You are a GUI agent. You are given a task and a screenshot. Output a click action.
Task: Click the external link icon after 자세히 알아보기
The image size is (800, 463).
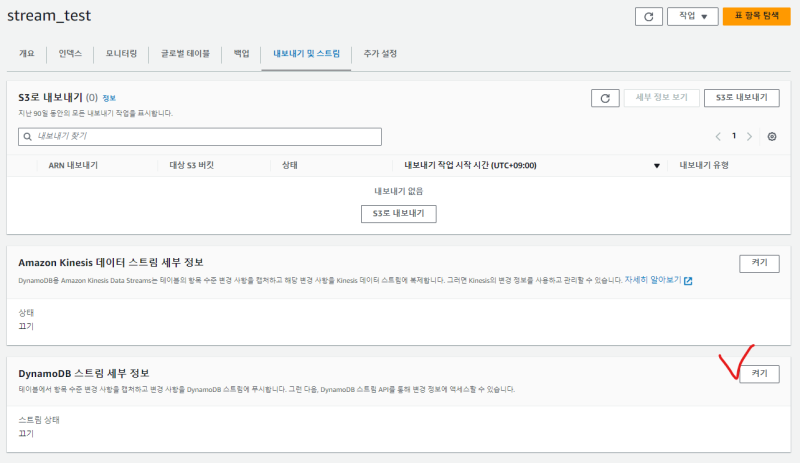[x=688, y=281]
